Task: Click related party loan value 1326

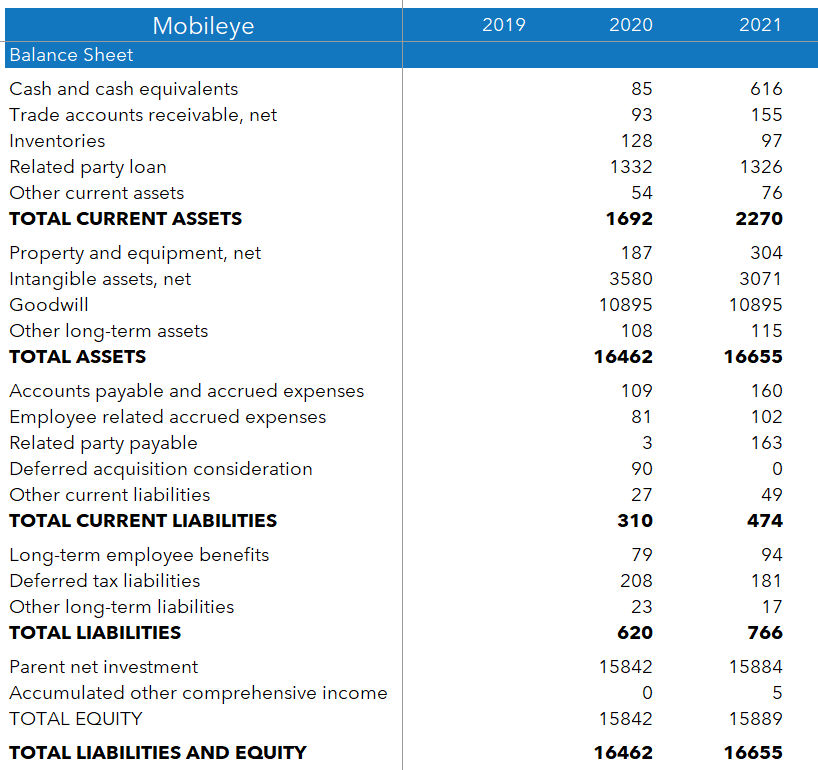Action: [x=761, y=167]
